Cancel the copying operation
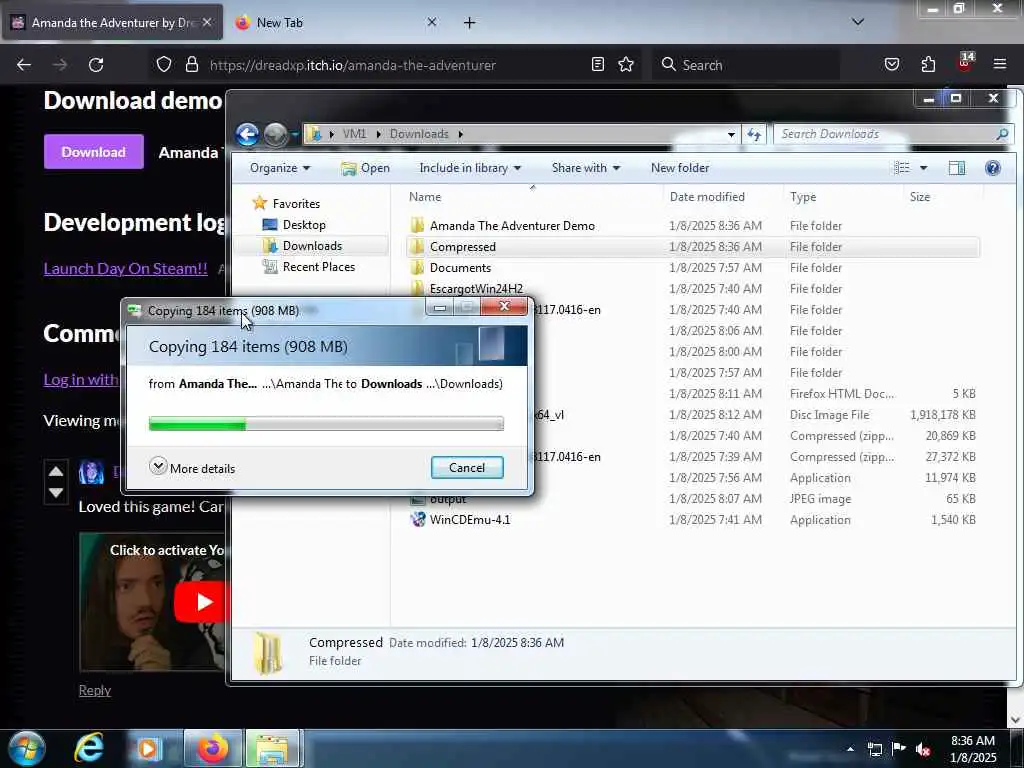Viewport: 1024px width, 768px height. 467,468
